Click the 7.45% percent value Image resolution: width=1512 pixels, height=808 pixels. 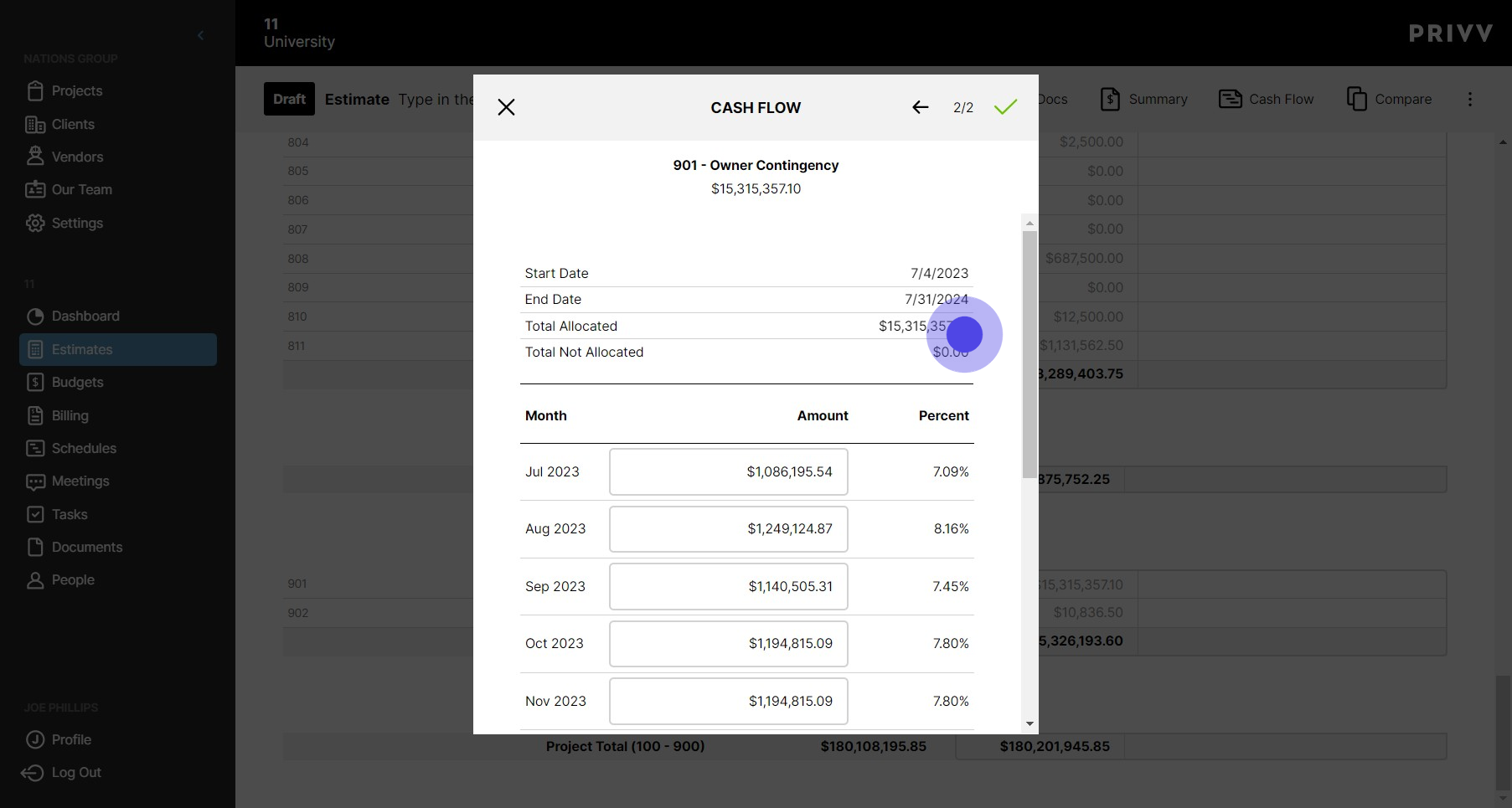(x=951, y=586)
